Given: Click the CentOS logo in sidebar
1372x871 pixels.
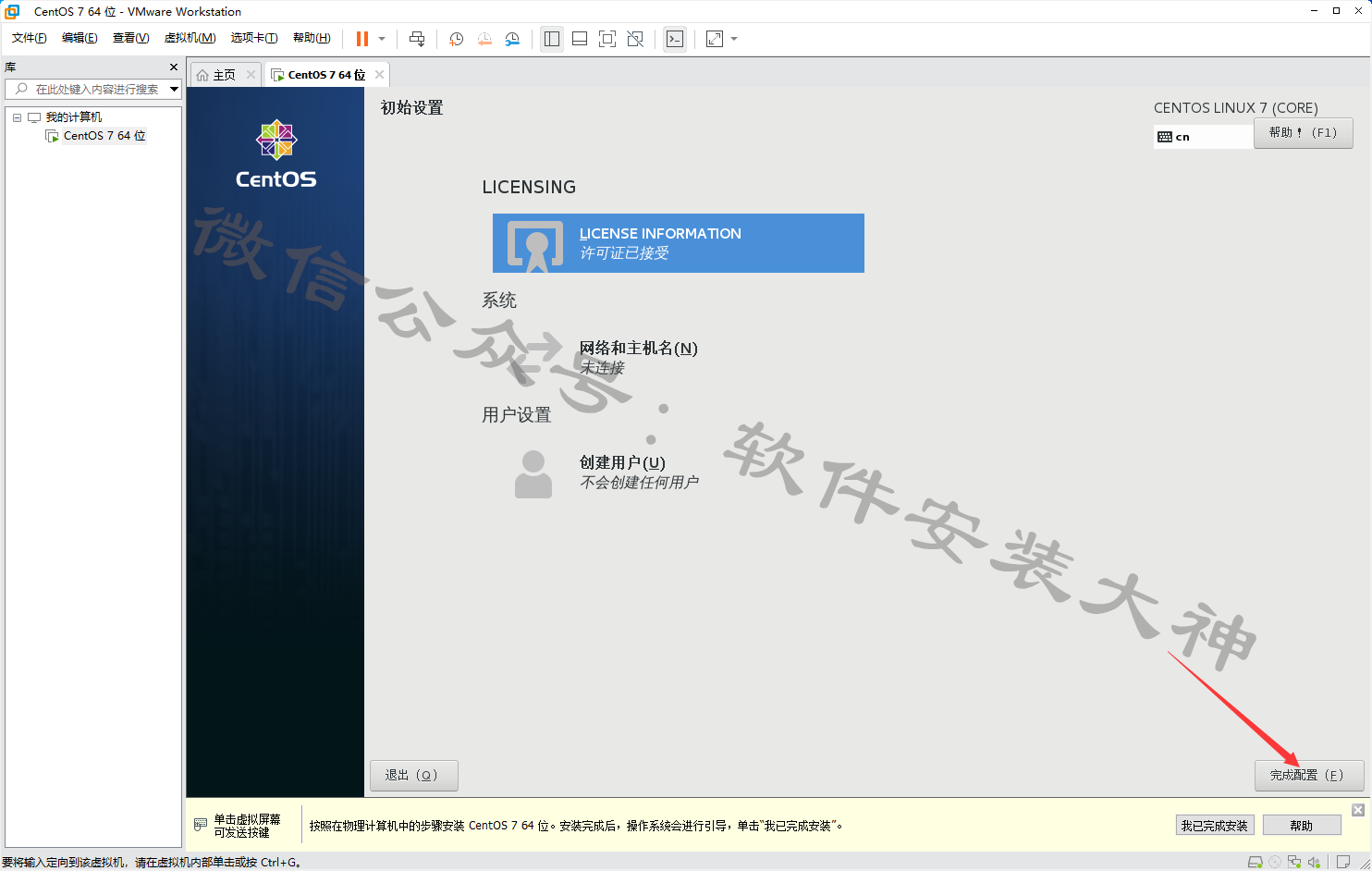Looking at the screenshot, I should [276, 154].
